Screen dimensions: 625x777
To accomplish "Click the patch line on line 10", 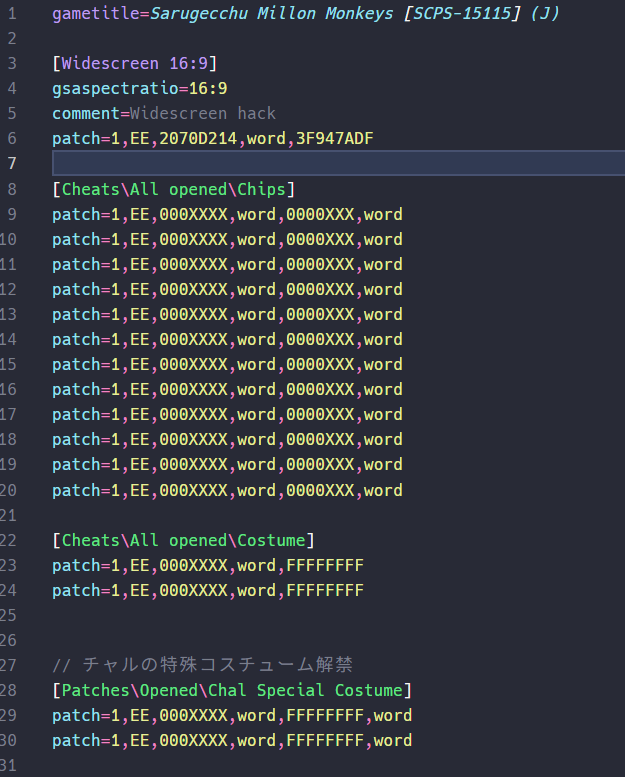I will 227,240.
